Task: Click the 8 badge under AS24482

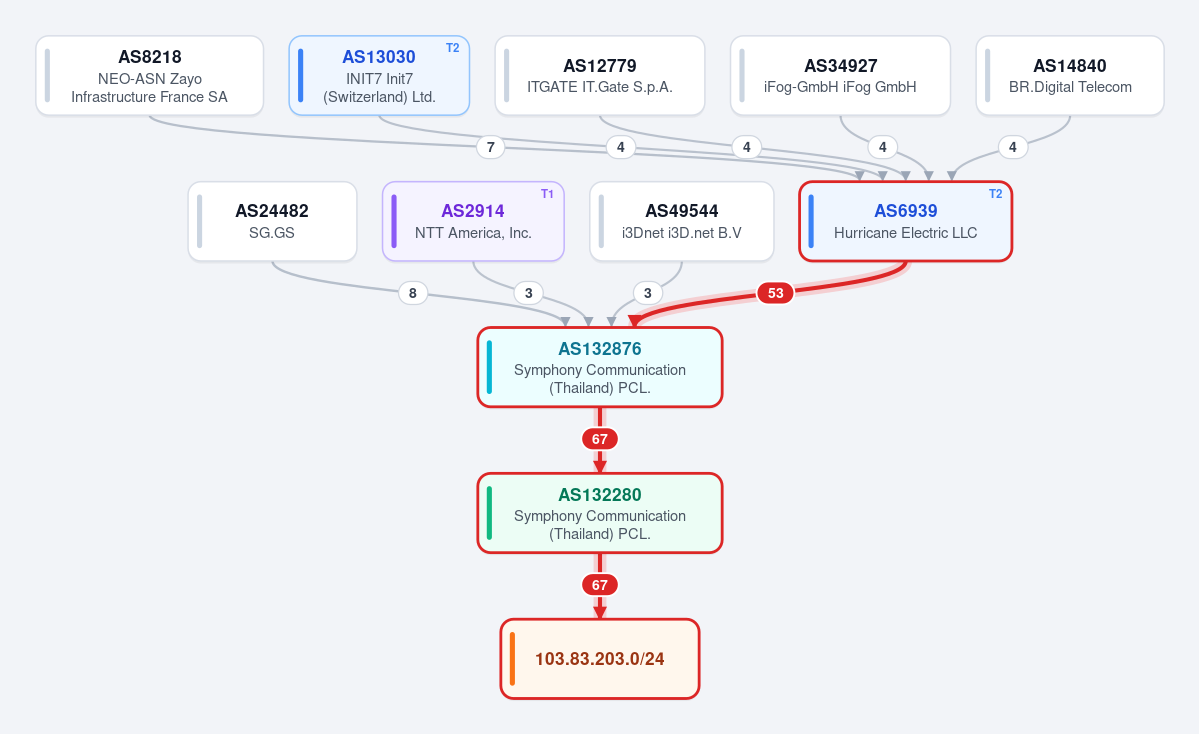Action: 413,293
